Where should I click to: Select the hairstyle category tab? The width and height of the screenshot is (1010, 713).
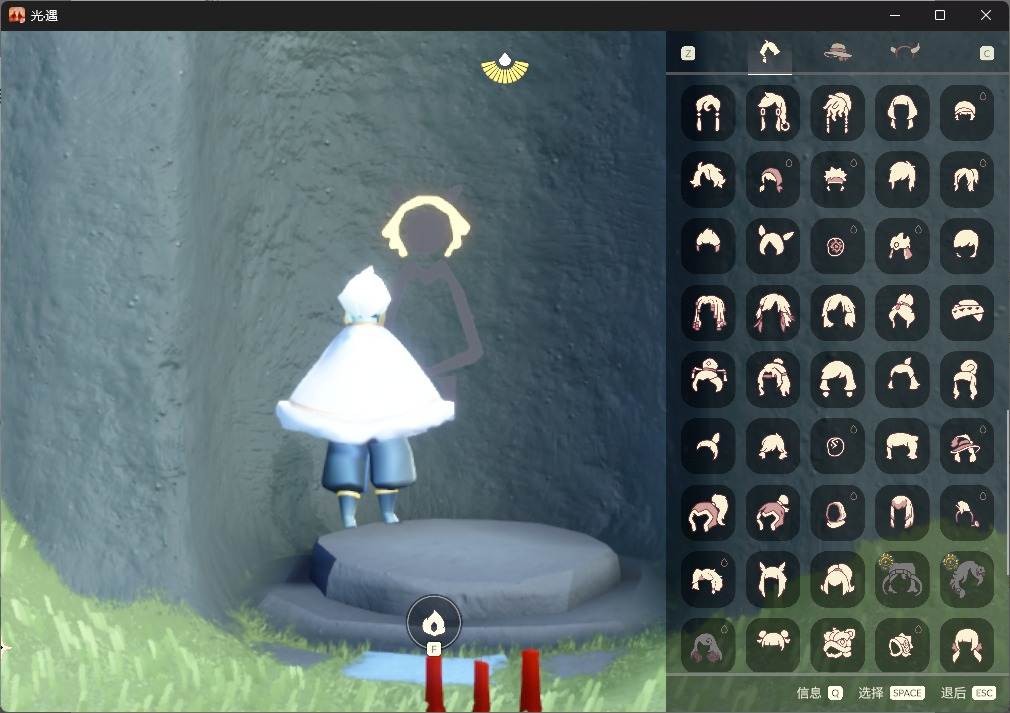click(770, 52)
